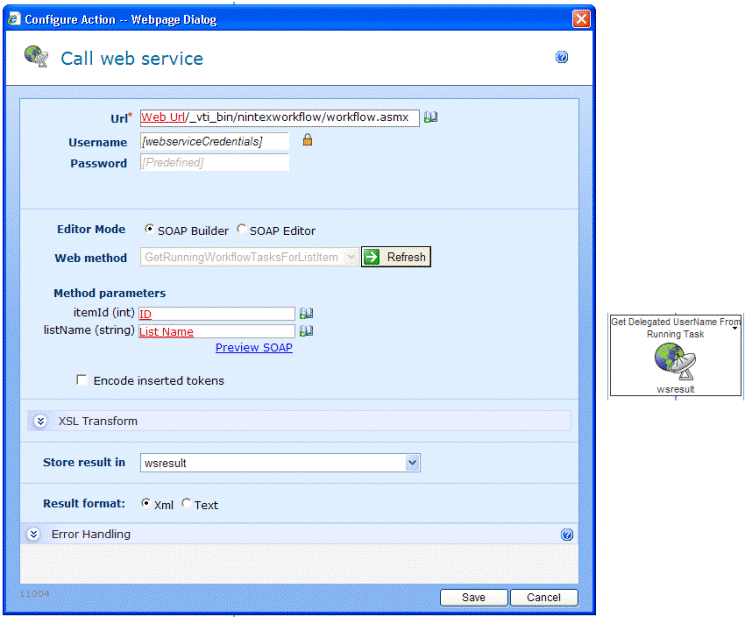Click the Cancel button
The height and width of the screenshot is (624, 745).
pos(544,597)
